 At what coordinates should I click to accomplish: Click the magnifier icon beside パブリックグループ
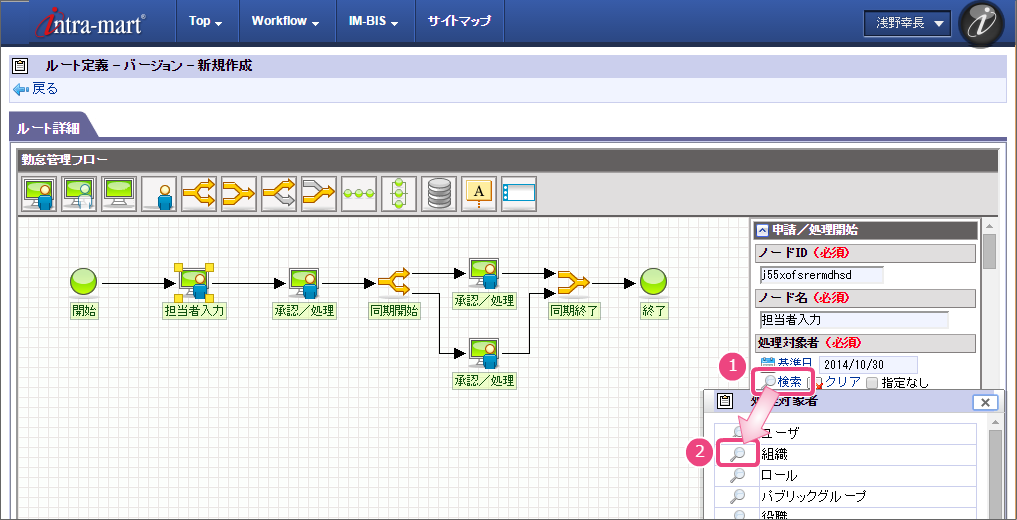point(738,497)
